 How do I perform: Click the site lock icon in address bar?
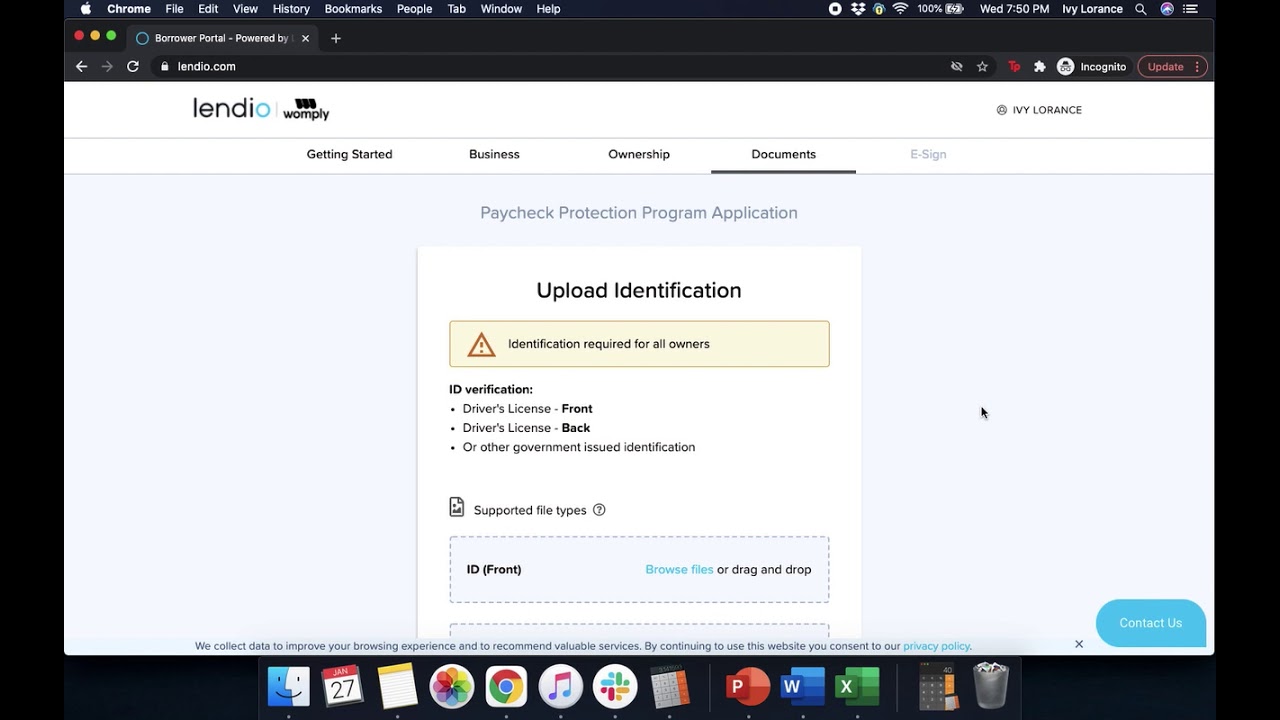tap(165, 67)
